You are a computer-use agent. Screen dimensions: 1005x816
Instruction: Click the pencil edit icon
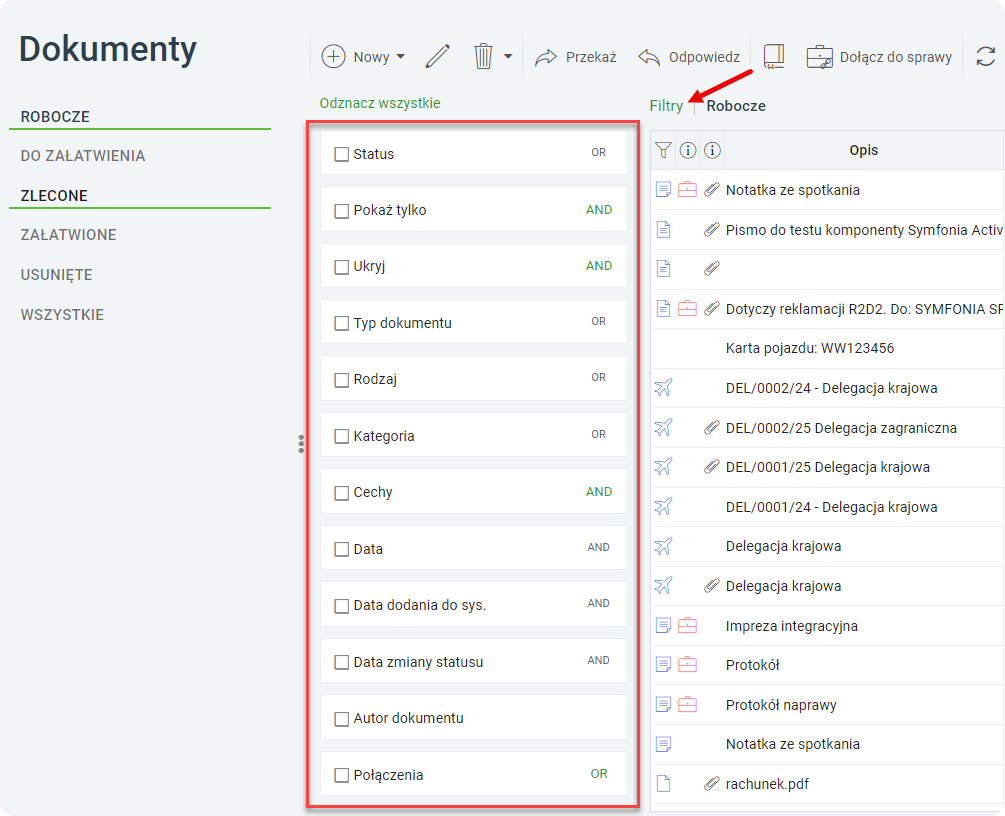click(438, 56)
